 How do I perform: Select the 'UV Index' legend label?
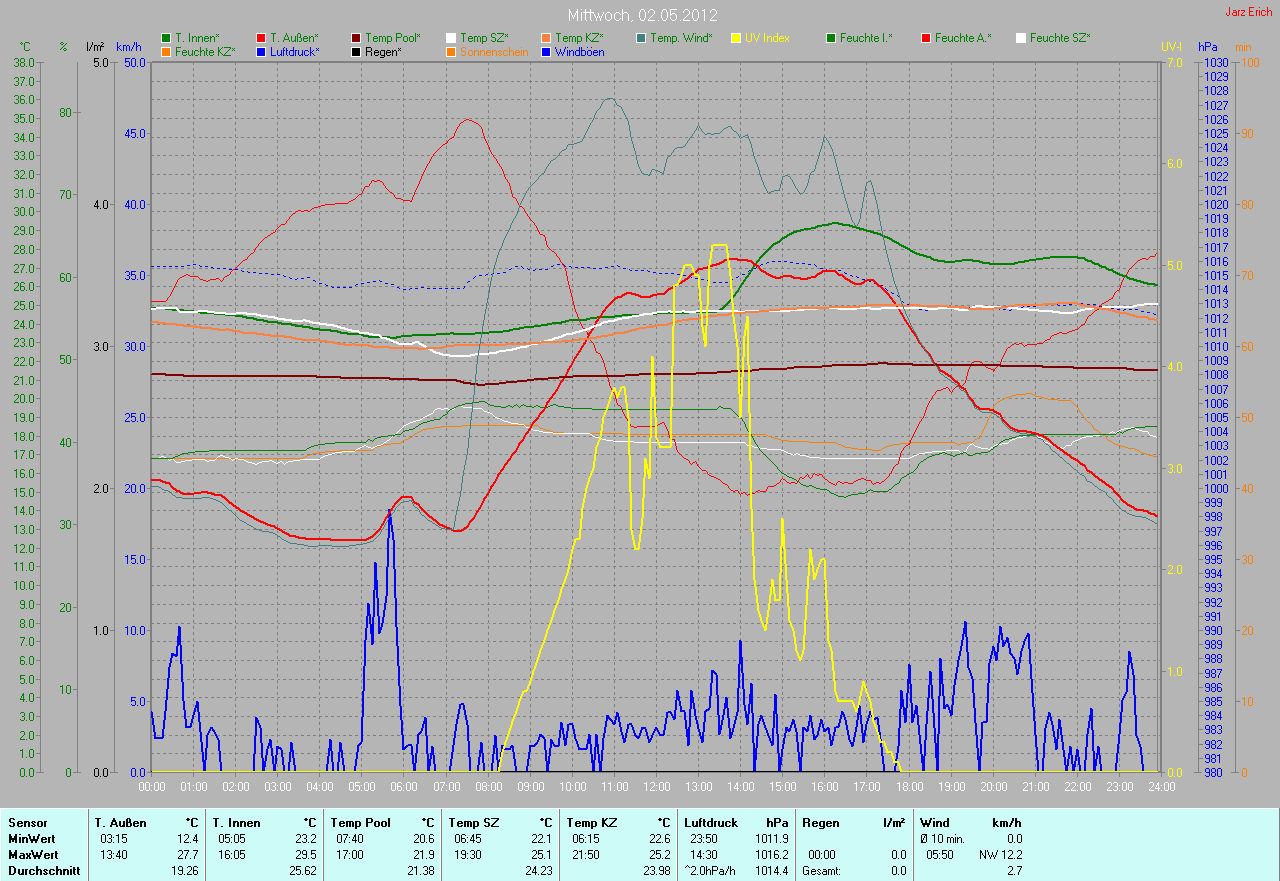[x=767, y=38]
